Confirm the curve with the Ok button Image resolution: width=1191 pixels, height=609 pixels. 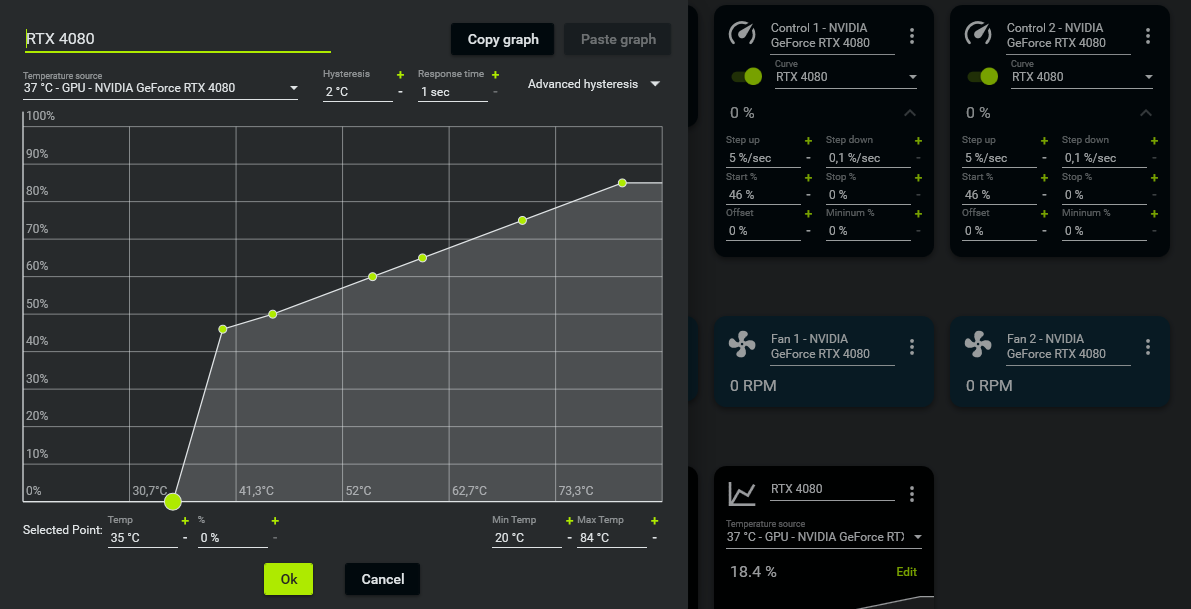(289, 579)
